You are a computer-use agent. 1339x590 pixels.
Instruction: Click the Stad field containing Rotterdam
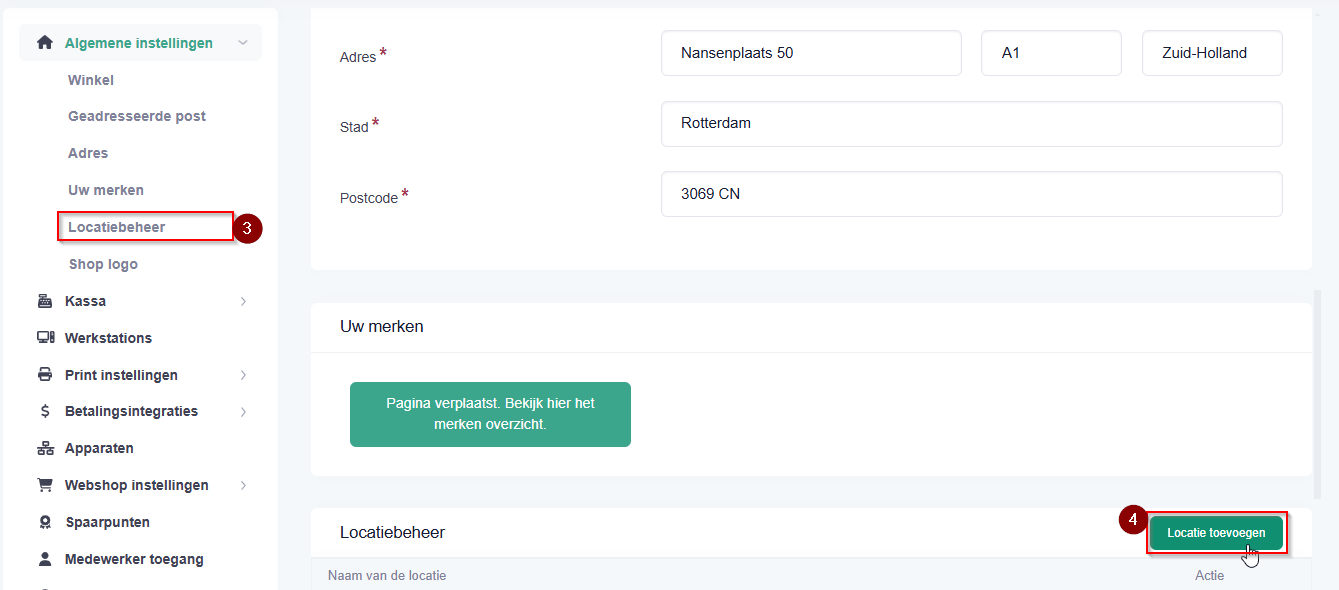[971, 124]
